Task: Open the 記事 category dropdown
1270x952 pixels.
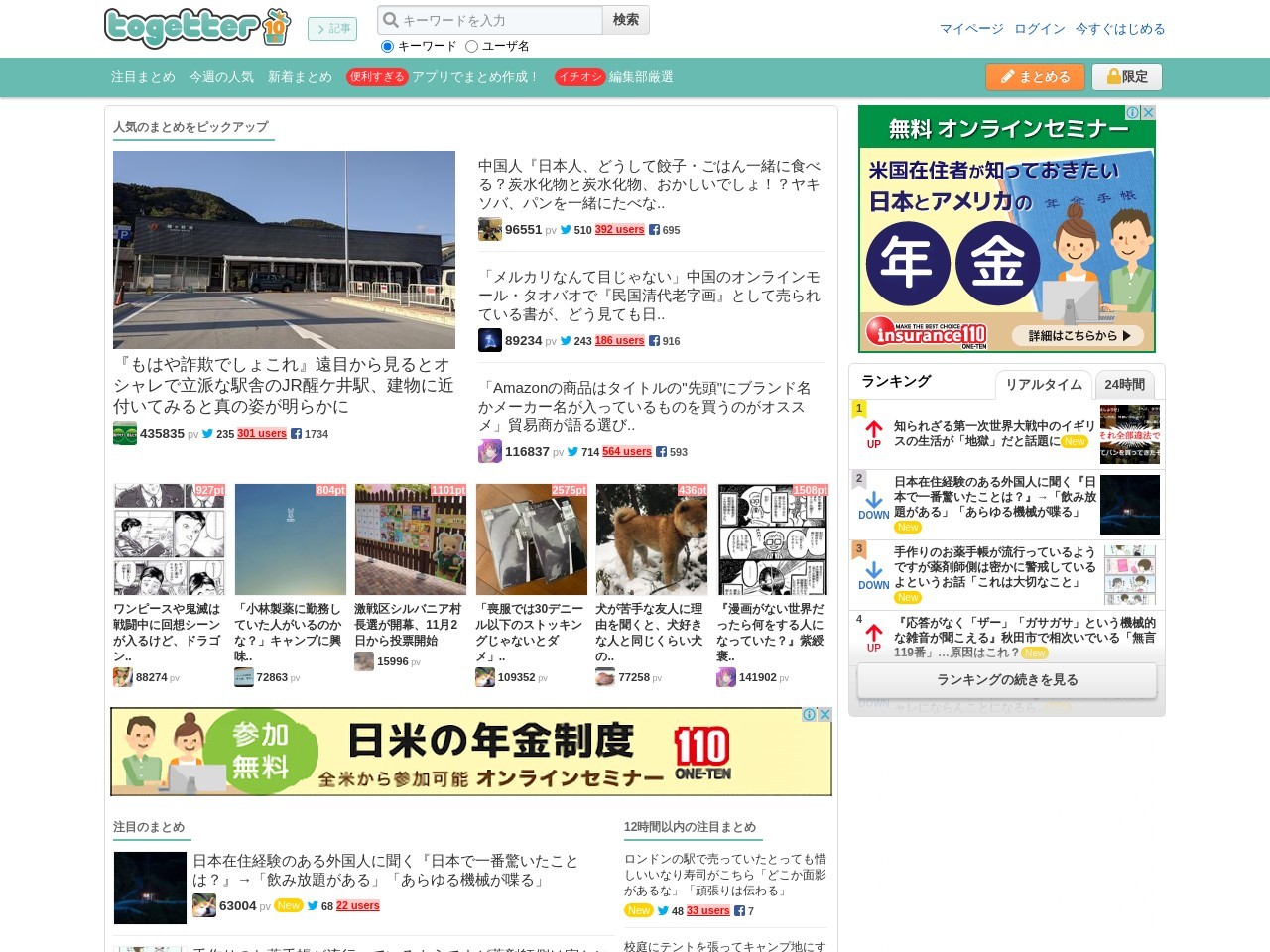Action: click(x=332, y=29)
